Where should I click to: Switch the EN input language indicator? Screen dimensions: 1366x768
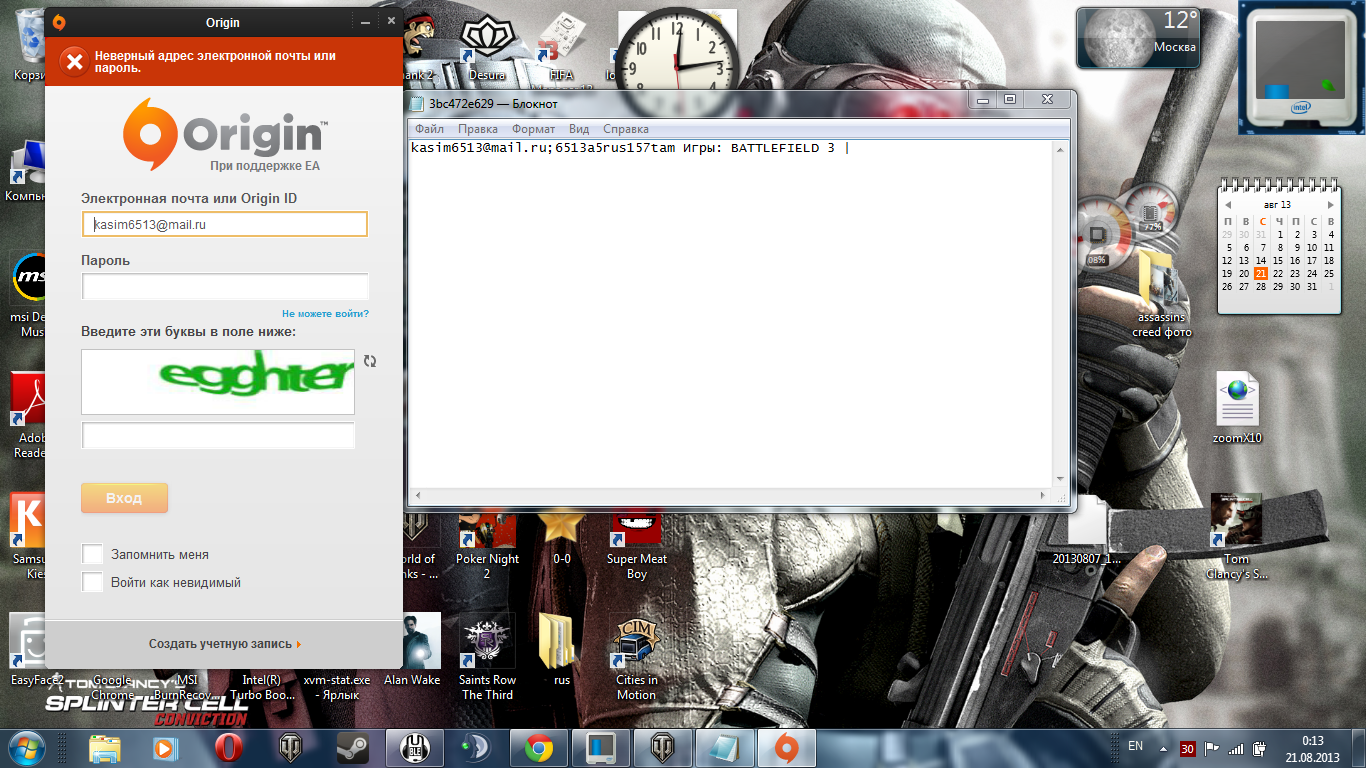tap(1135, 746)
